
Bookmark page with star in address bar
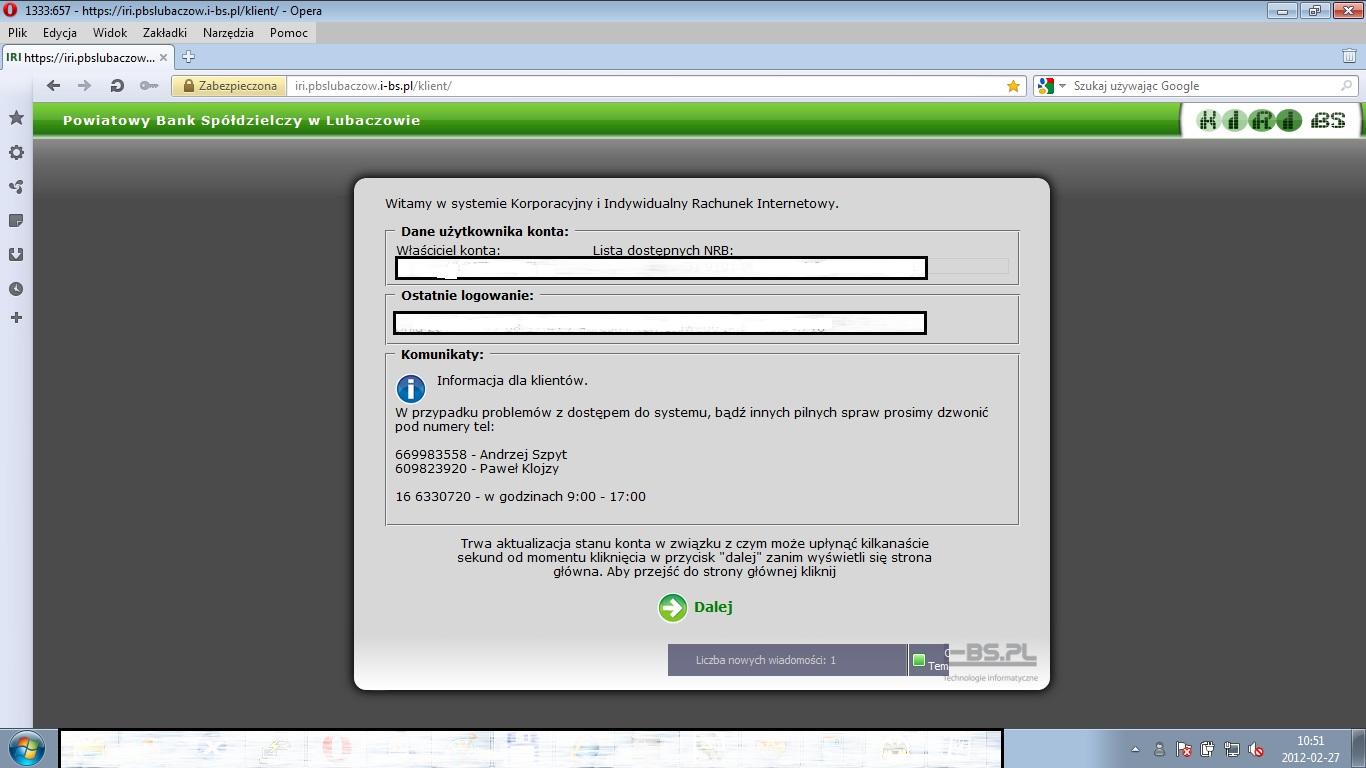pyautogui.click(x=1014, y=86)
